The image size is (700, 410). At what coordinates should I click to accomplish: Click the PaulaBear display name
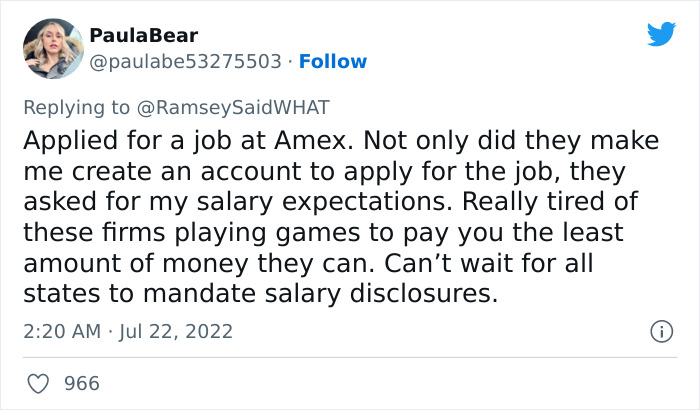(144, 36)
